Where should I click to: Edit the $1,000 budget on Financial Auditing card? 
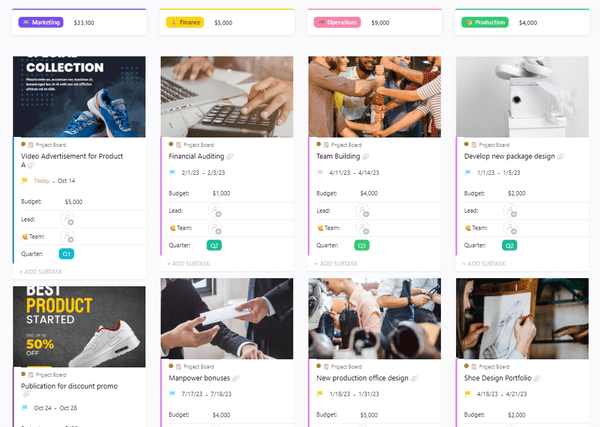click(221, 193)
